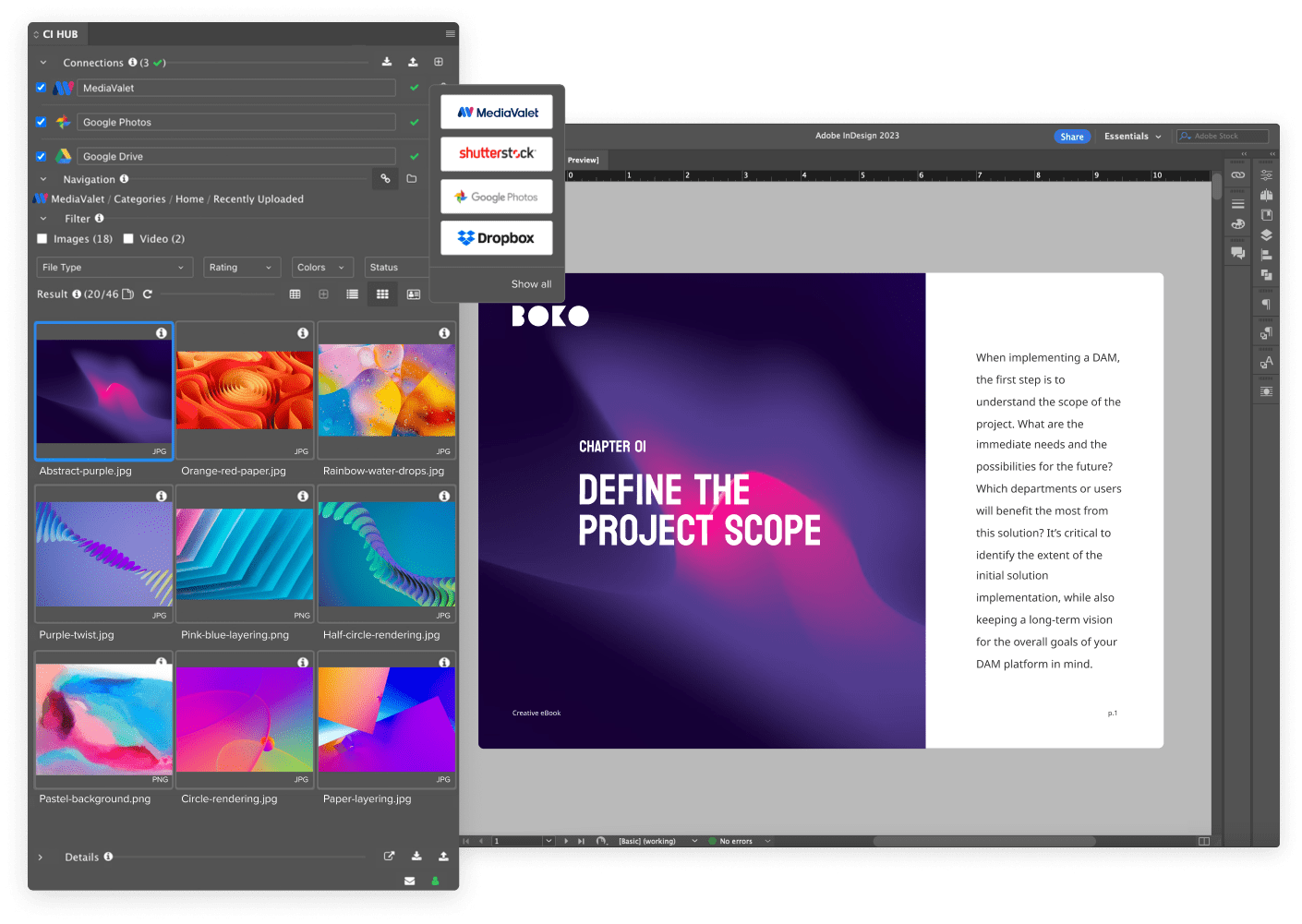The image size is (1302, 924).
Task: Show info for Abstract-purple.jpg thumbnail
Action: click(162, 332)
